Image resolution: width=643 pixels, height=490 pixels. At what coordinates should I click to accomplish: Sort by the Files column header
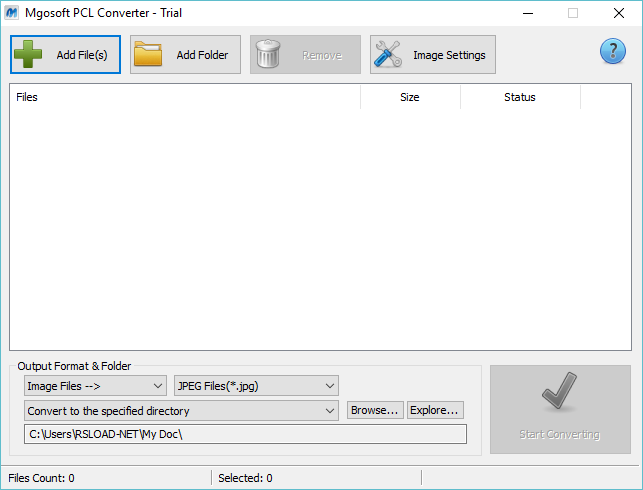(x=185, y=97)
